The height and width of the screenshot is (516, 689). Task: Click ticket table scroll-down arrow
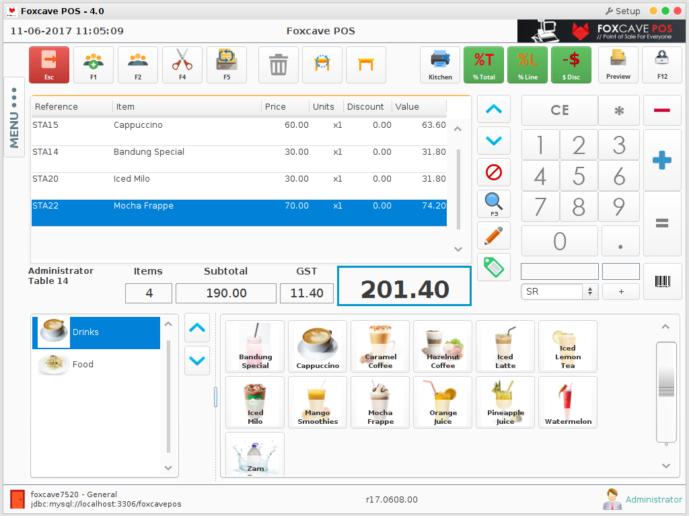(x=458, y=249)
